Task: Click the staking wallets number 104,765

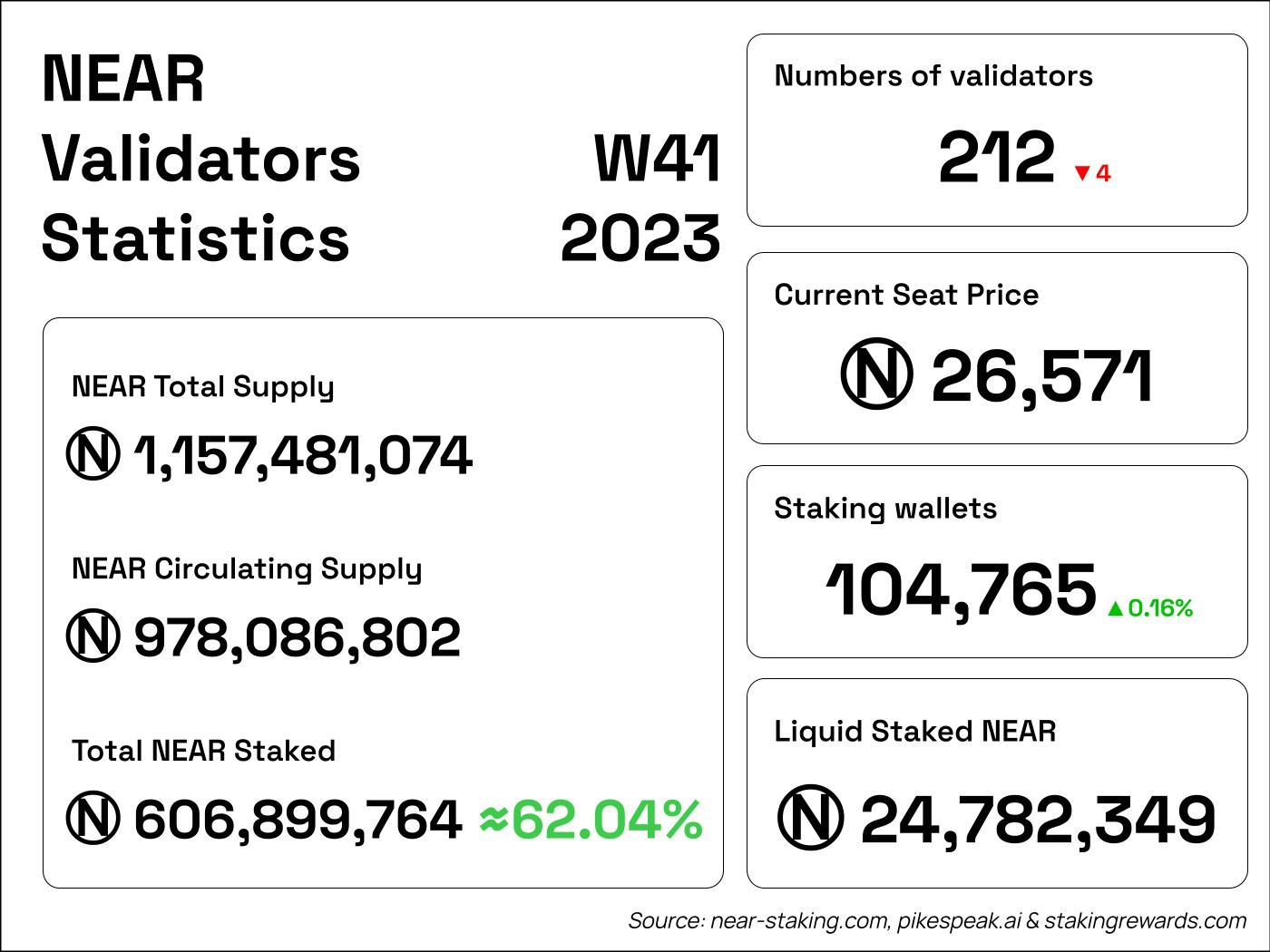Action: point(961,590)
